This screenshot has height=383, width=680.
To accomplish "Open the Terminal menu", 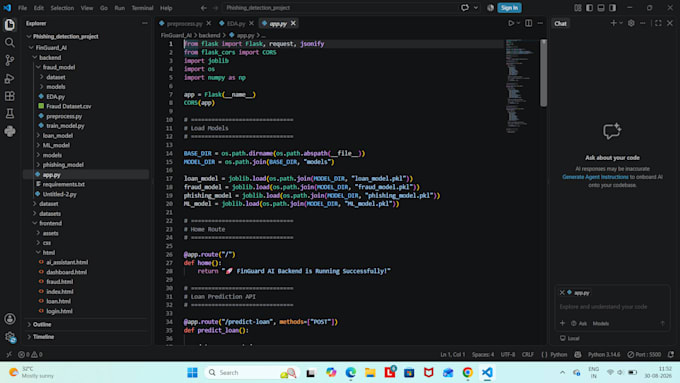I will (142, 8).
